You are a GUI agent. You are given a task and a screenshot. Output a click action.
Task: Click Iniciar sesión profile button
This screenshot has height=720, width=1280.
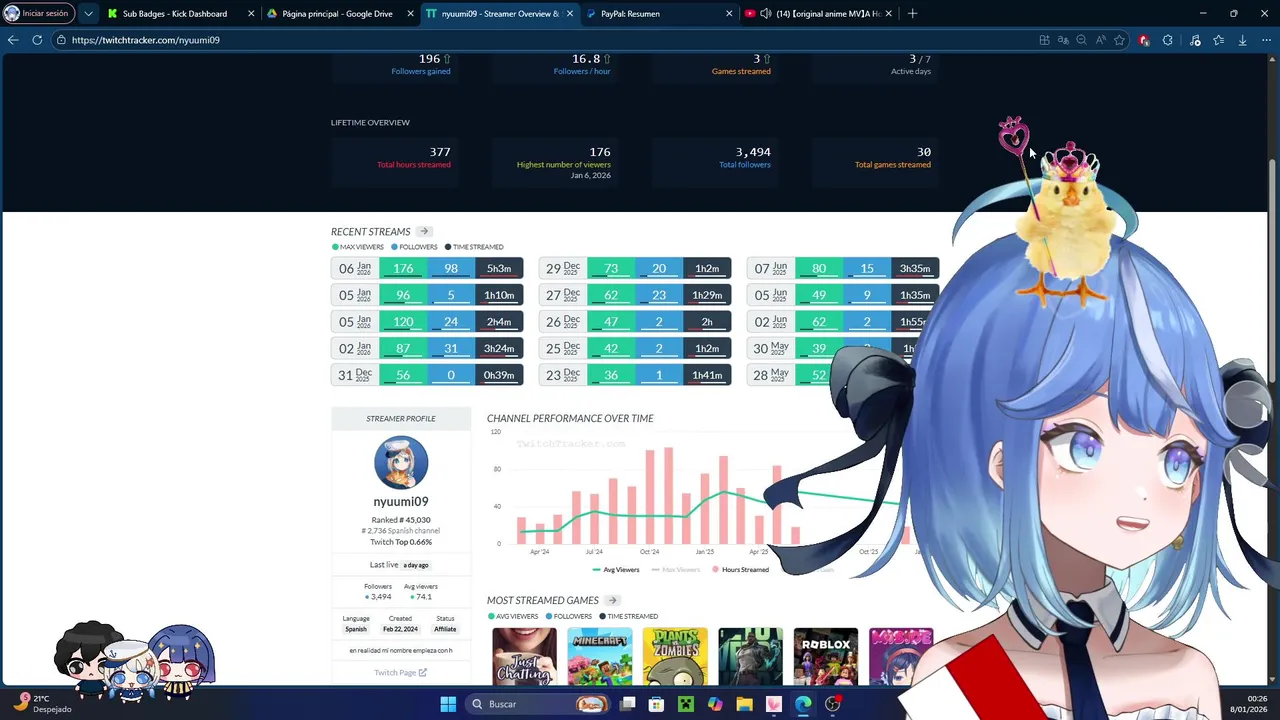click(38, 14)
